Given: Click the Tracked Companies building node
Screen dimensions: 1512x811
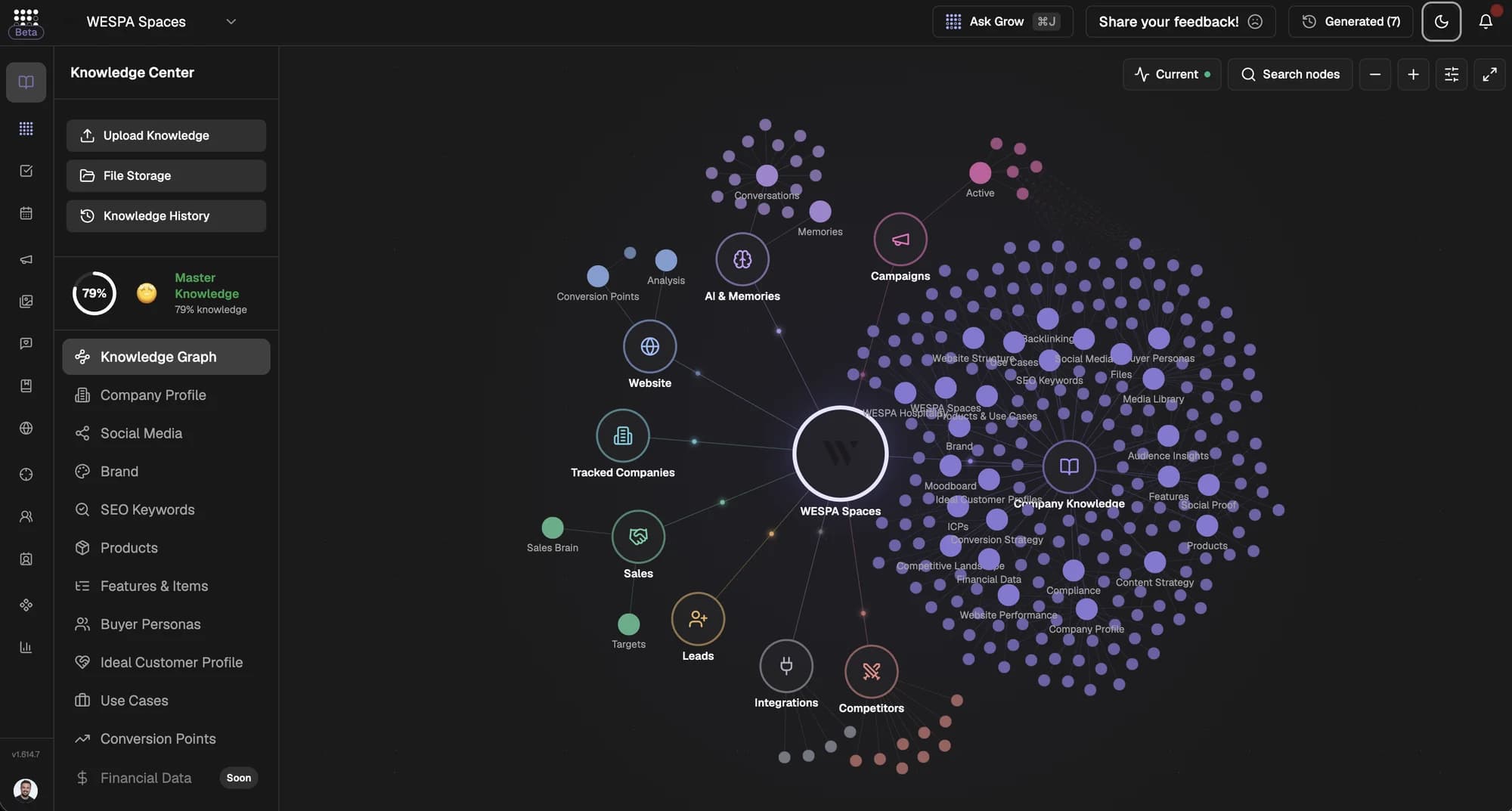Looking at the screenshot, I should 623,435.
